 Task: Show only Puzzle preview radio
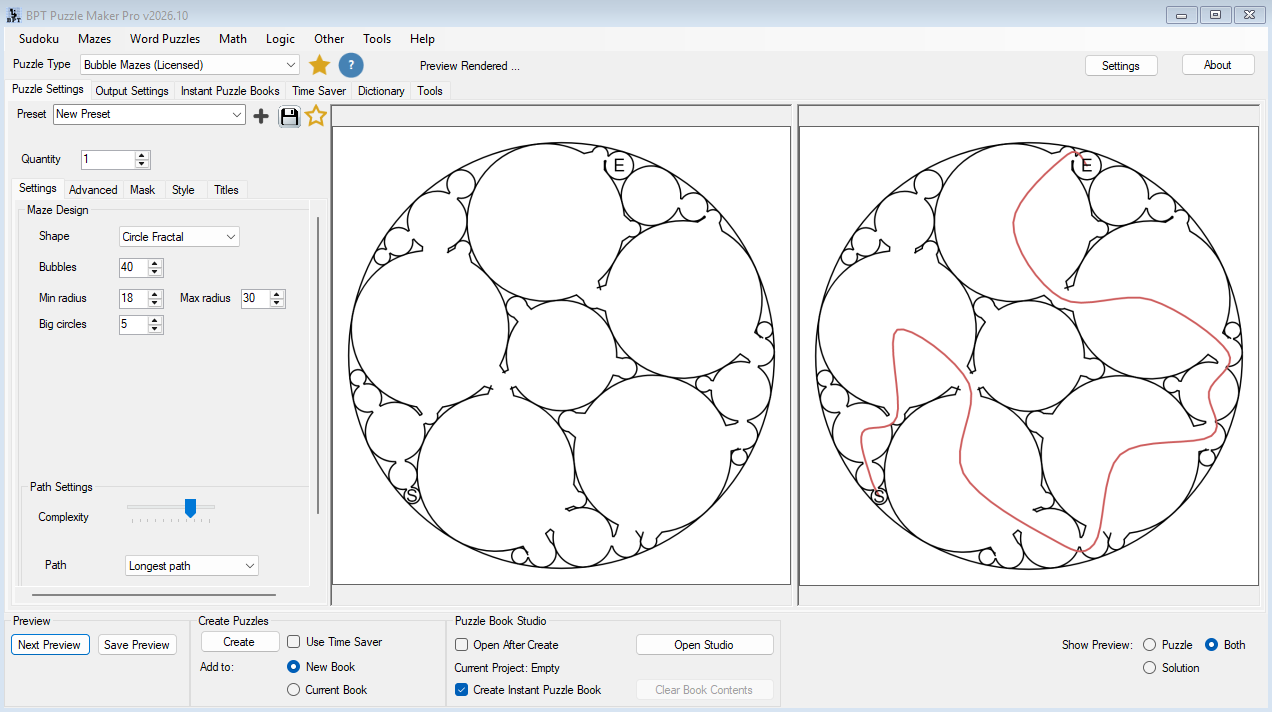(1149, 645)
